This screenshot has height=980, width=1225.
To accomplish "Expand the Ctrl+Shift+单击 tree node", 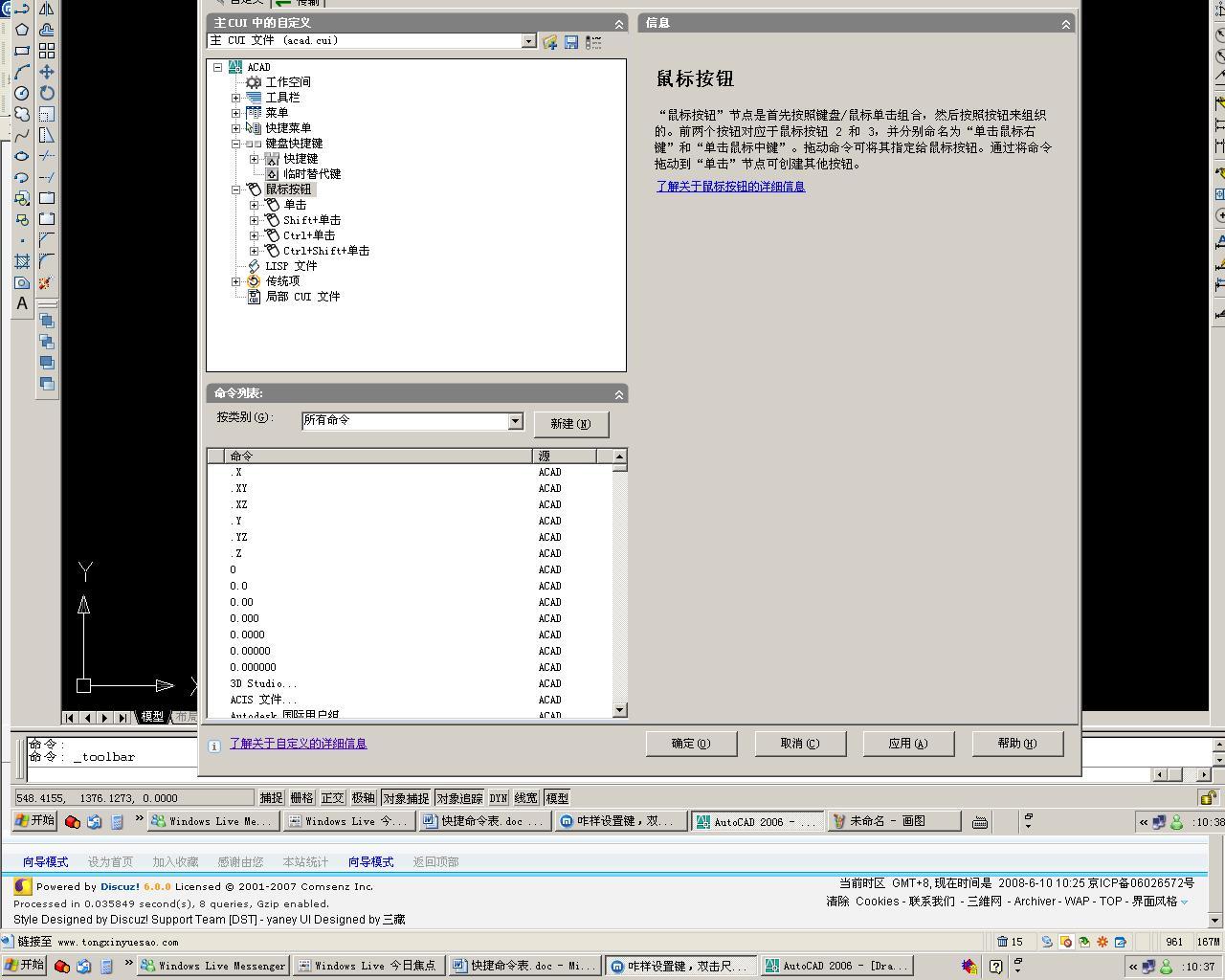I will coord(254,251).
